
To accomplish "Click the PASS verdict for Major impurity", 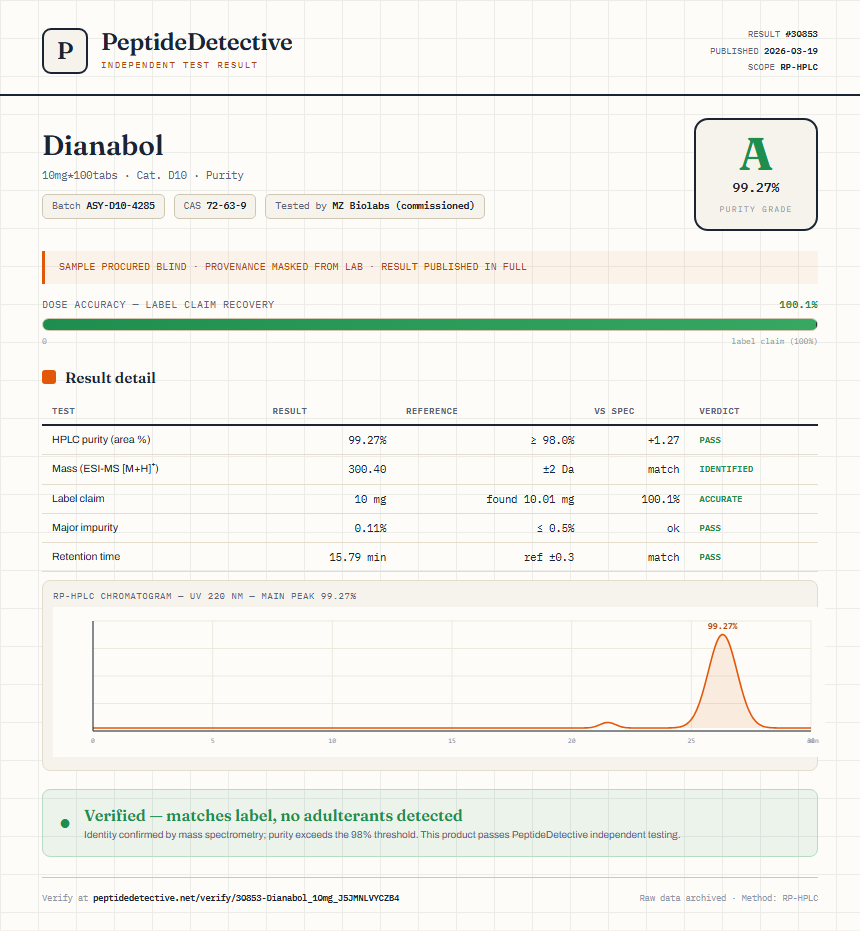I will coord(710,528).
